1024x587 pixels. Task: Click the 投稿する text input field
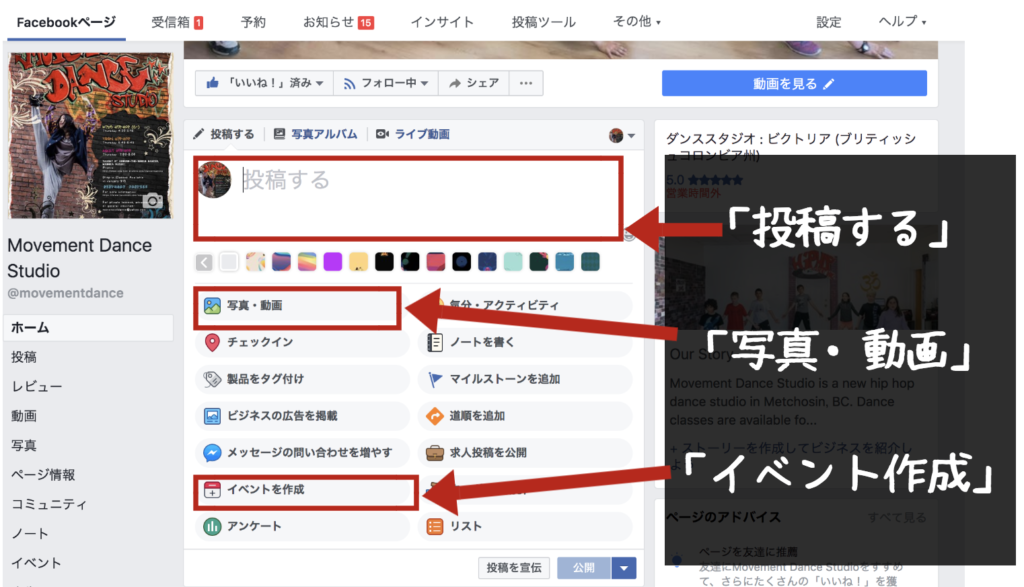(x=408, y=197)
